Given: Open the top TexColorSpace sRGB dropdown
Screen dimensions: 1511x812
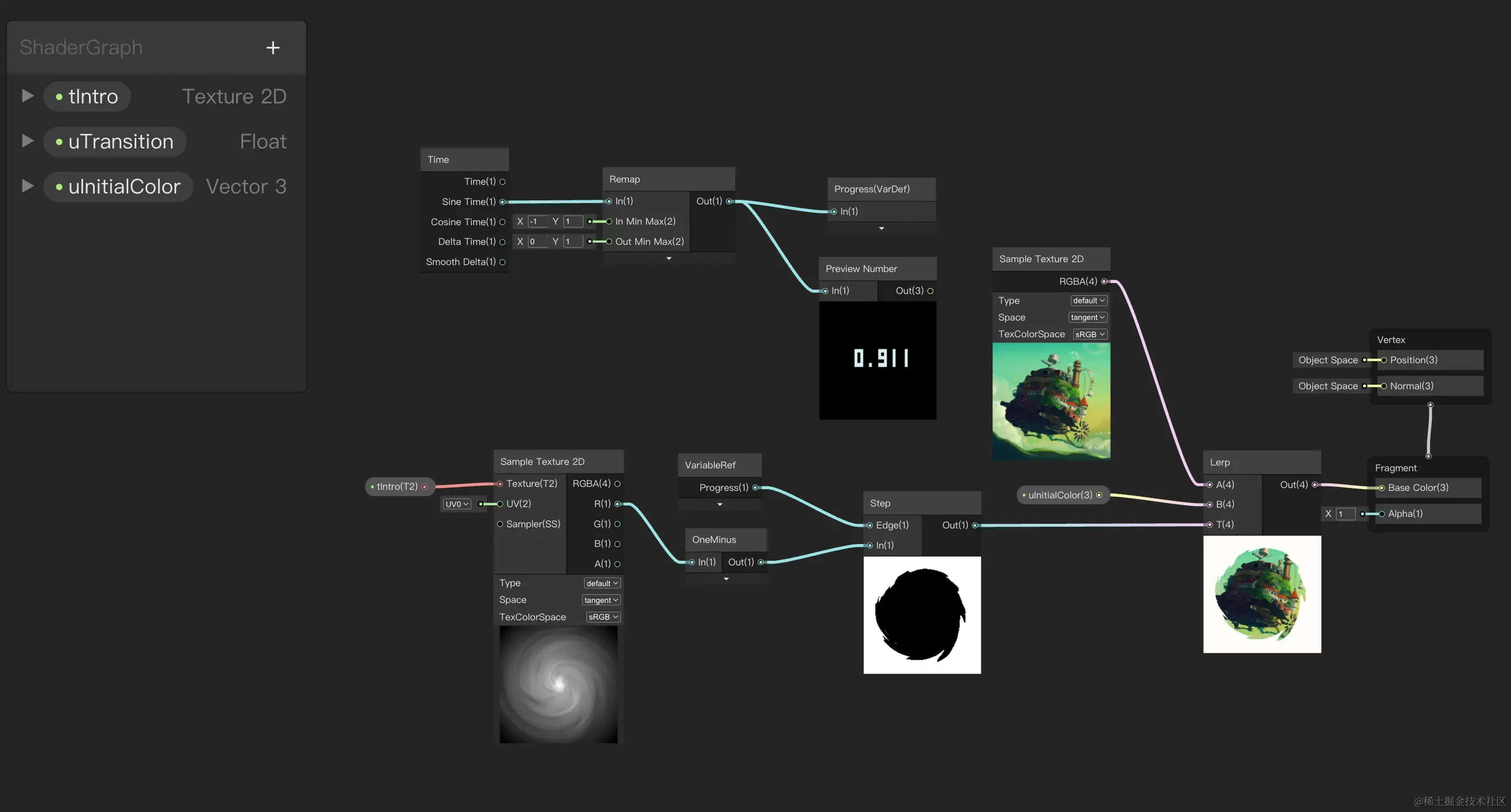Looking at the screenshot, I should tap(1090, 334).
